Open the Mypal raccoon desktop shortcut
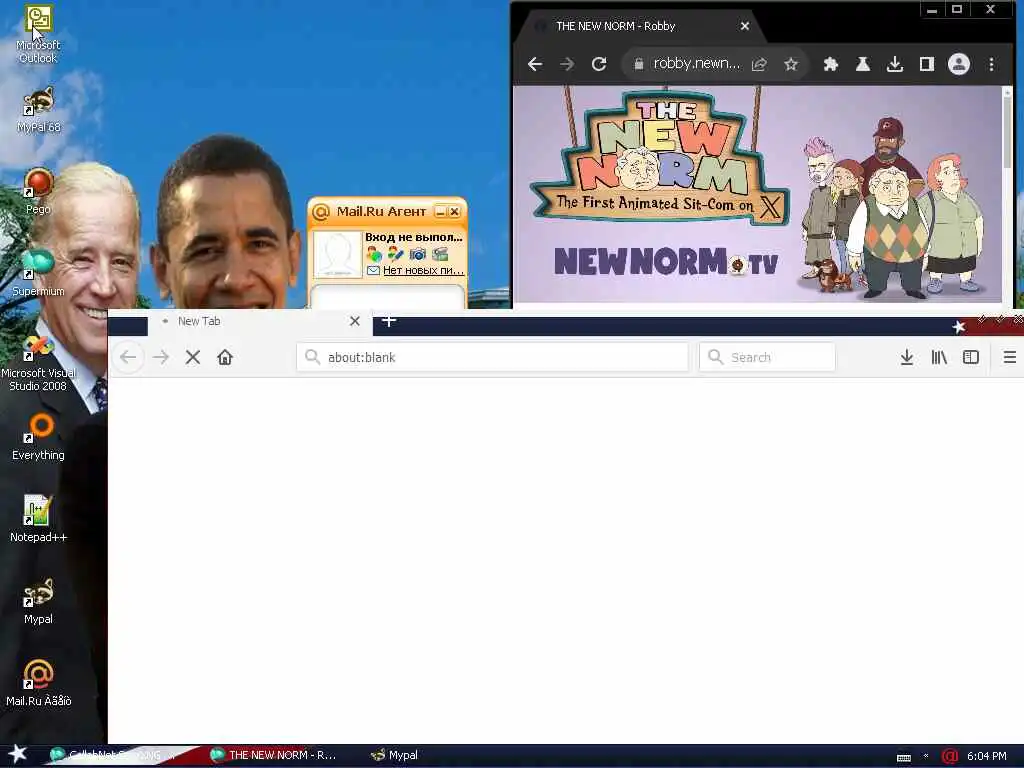1024x768 pixels. (38, 601)
